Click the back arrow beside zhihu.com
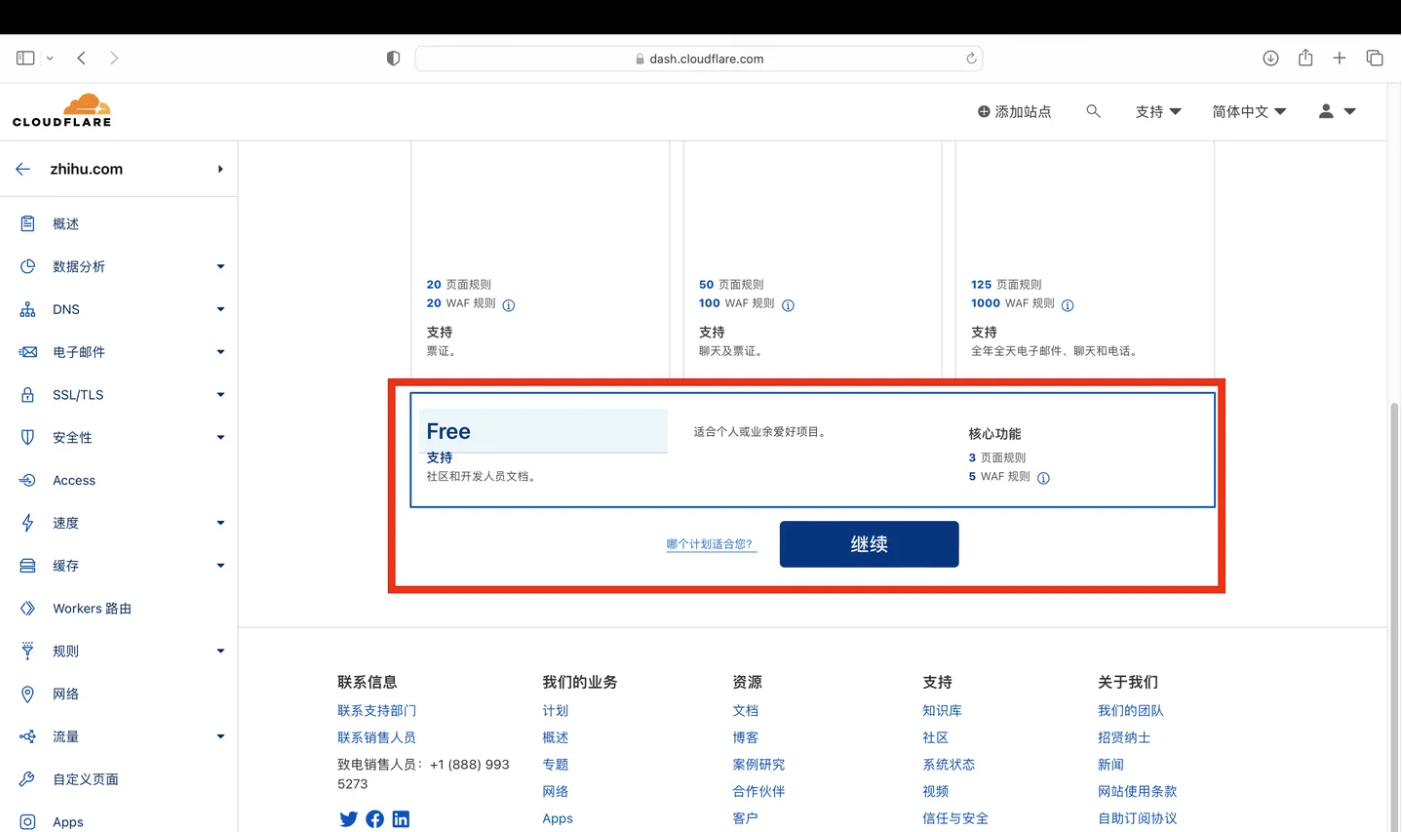This screenshot has height=832, width=1402. (x=23, y=169)
